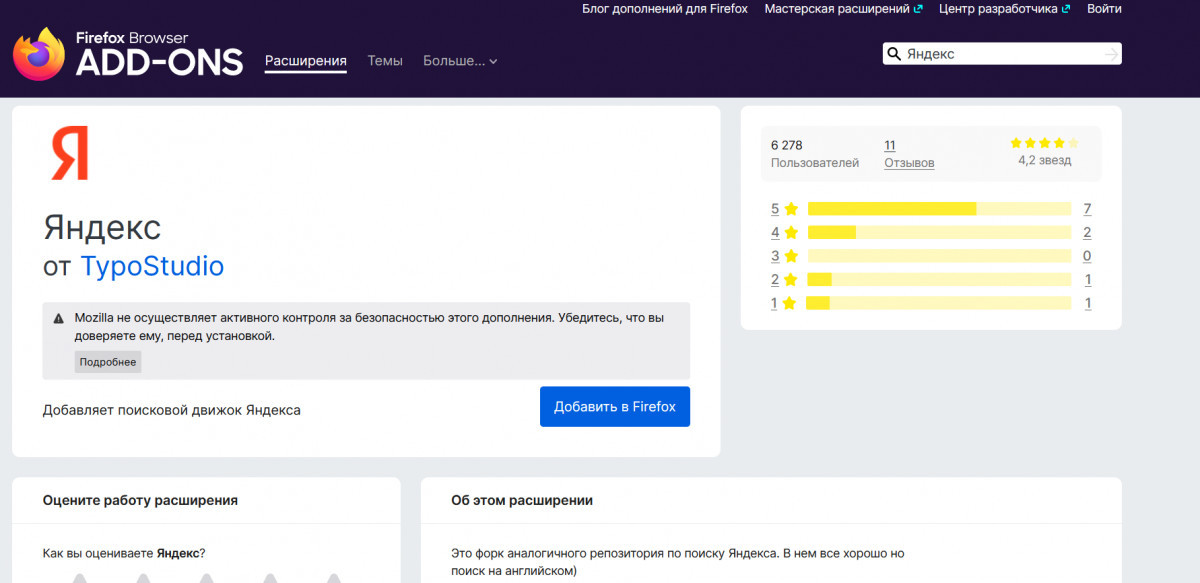Viewport: 1200px width, 583px height.
Task: Switch to the Темы tab
Action: (x=385, y=61)
